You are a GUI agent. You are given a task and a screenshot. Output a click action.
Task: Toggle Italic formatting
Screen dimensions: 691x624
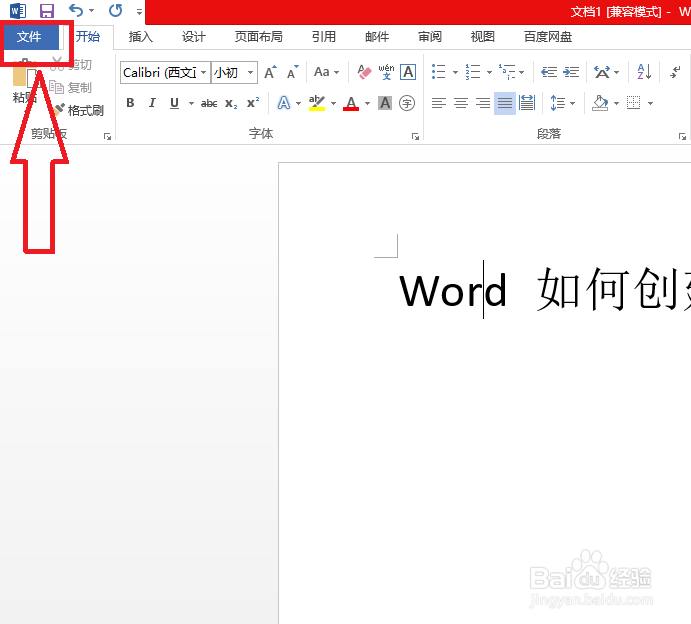(152, 103)
